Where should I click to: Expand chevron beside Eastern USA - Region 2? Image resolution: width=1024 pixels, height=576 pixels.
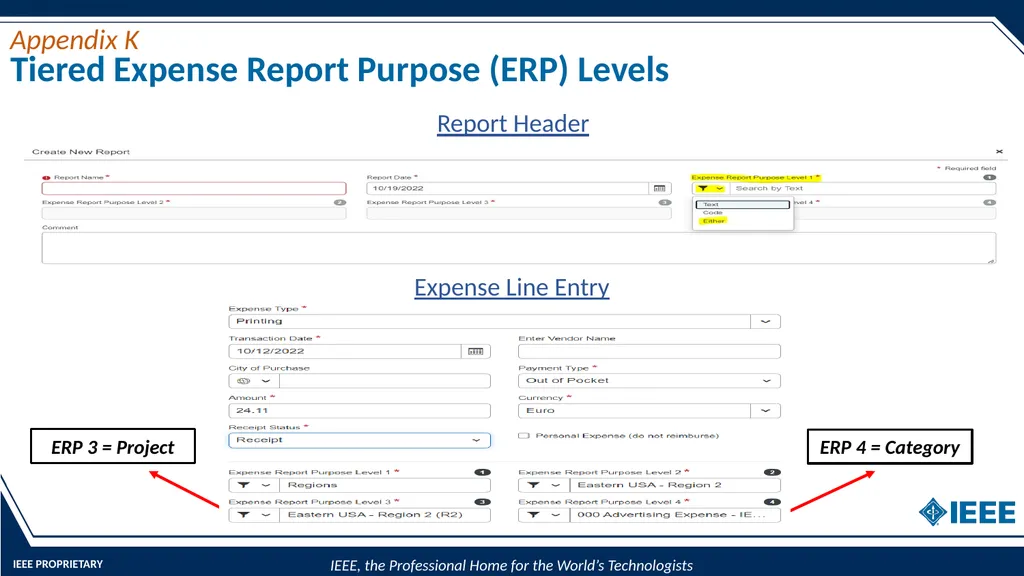[556, 485]
